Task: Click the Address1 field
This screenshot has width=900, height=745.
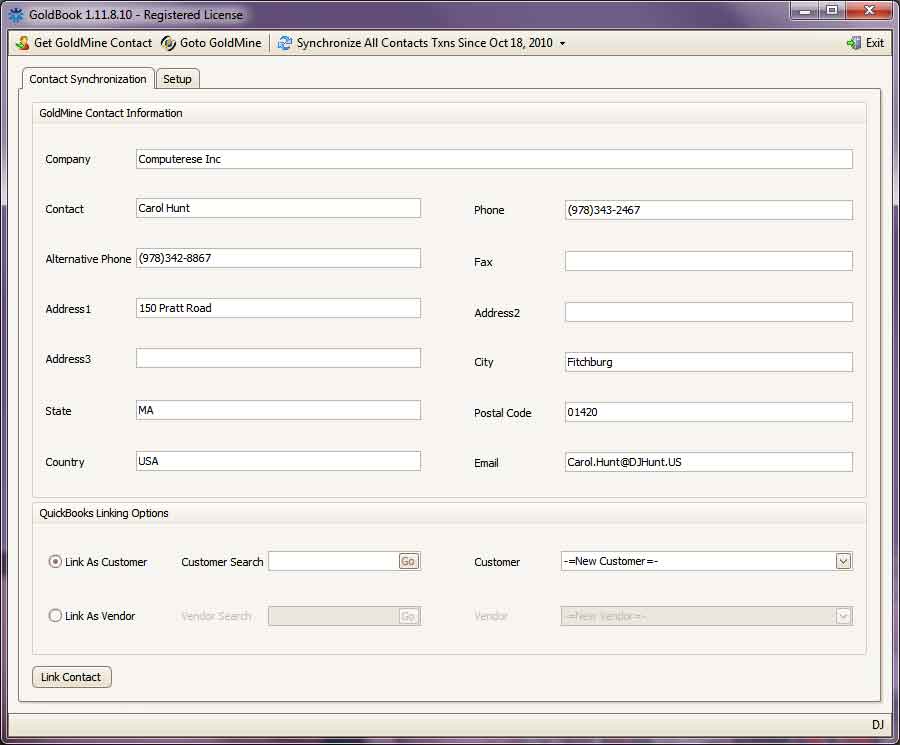Action: point(278,308)
